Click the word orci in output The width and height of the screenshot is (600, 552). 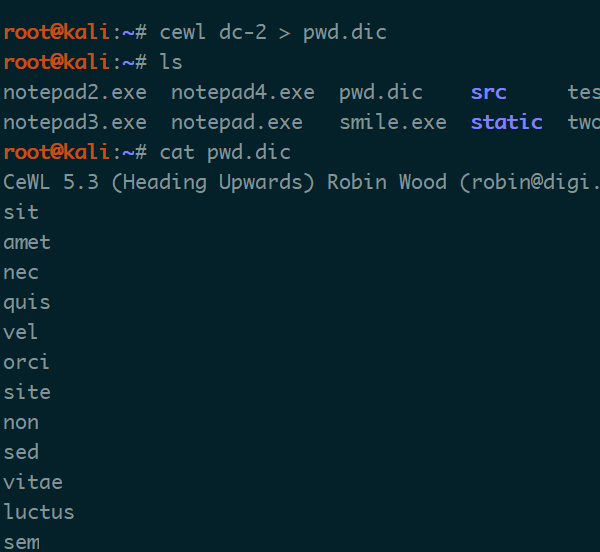(26, 362)
